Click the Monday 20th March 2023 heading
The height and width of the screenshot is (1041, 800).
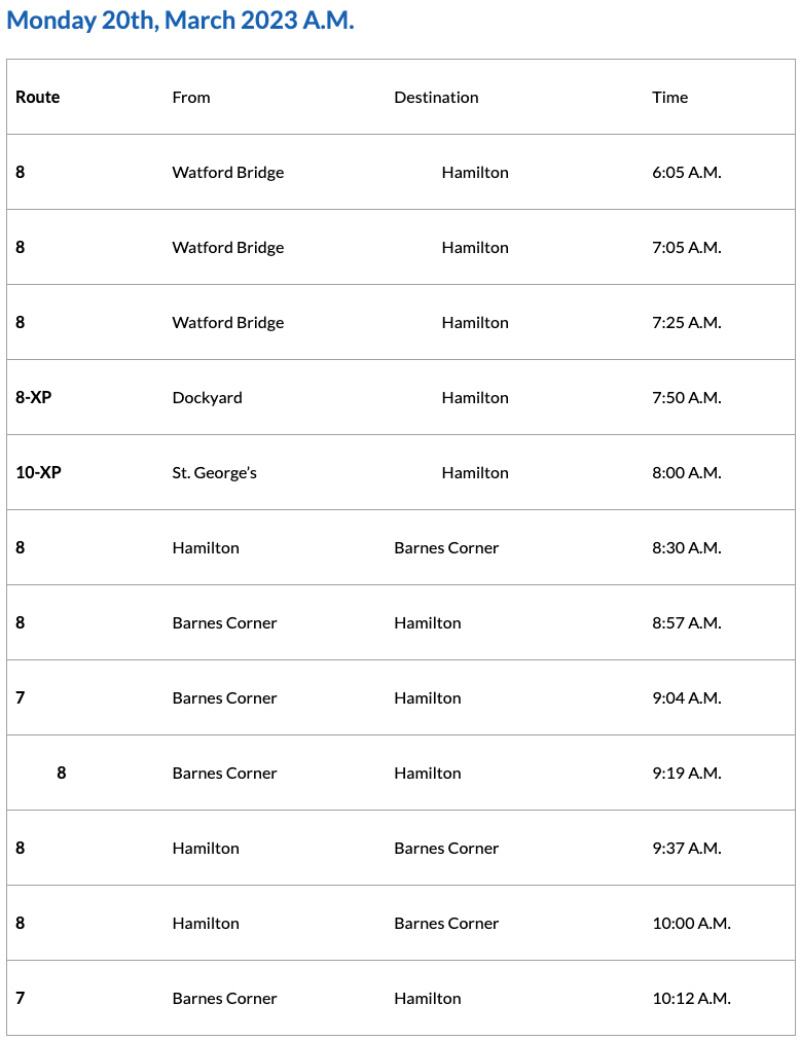click(x=180, y=21)
